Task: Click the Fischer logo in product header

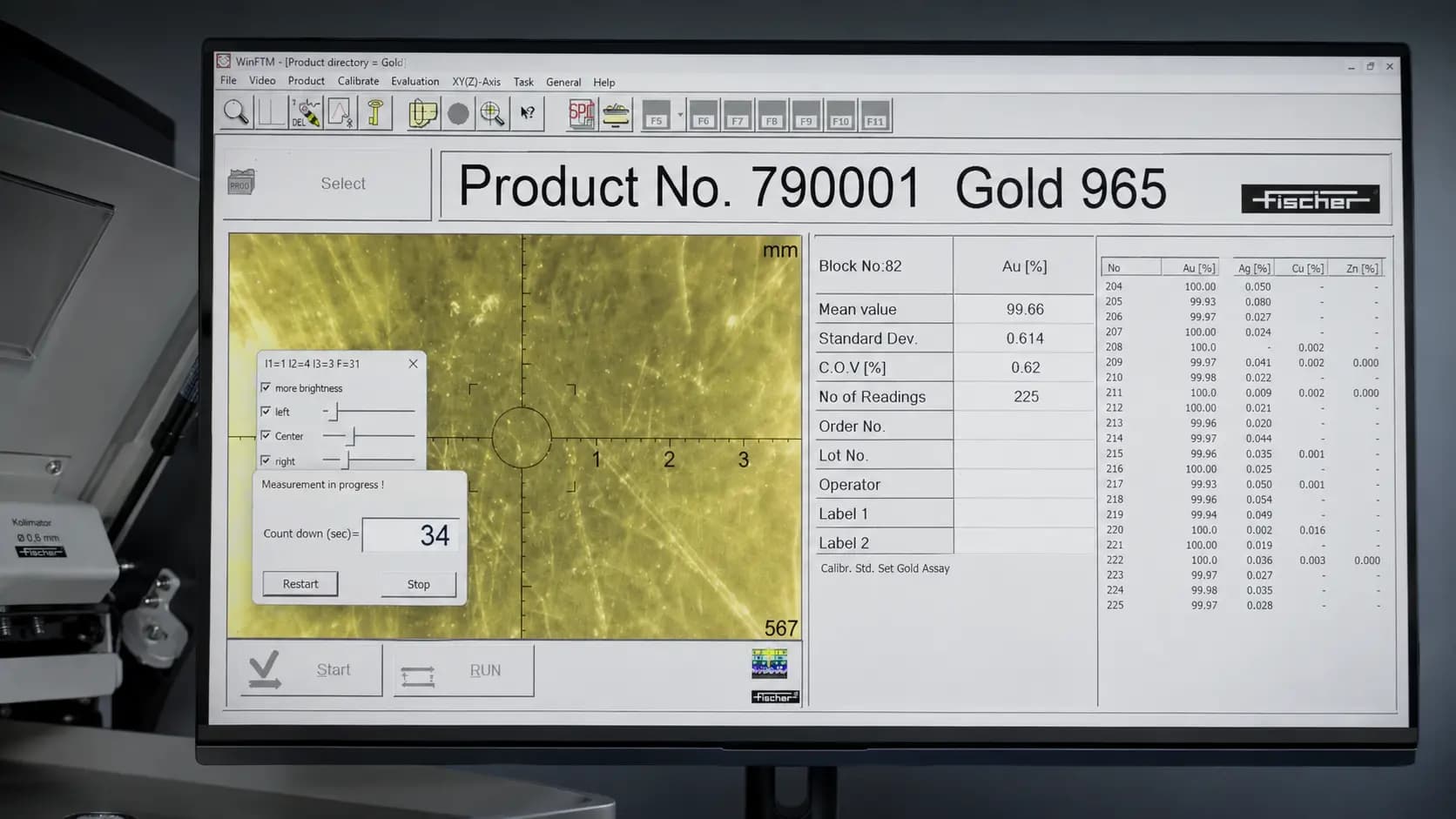Action: (1311, 199)
